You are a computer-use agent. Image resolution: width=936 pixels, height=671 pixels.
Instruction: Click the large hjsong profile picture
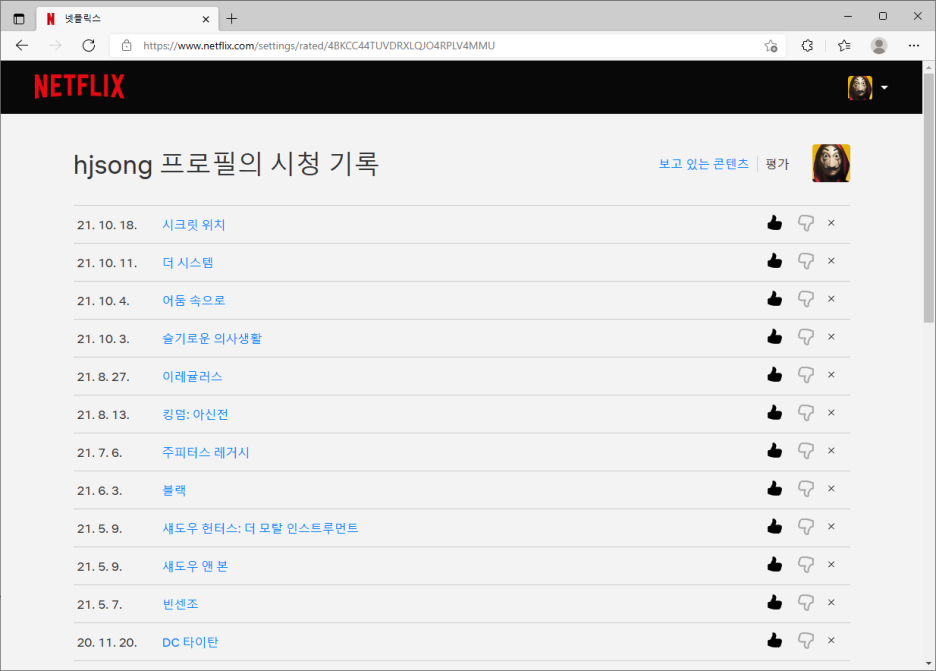[831, 163]
